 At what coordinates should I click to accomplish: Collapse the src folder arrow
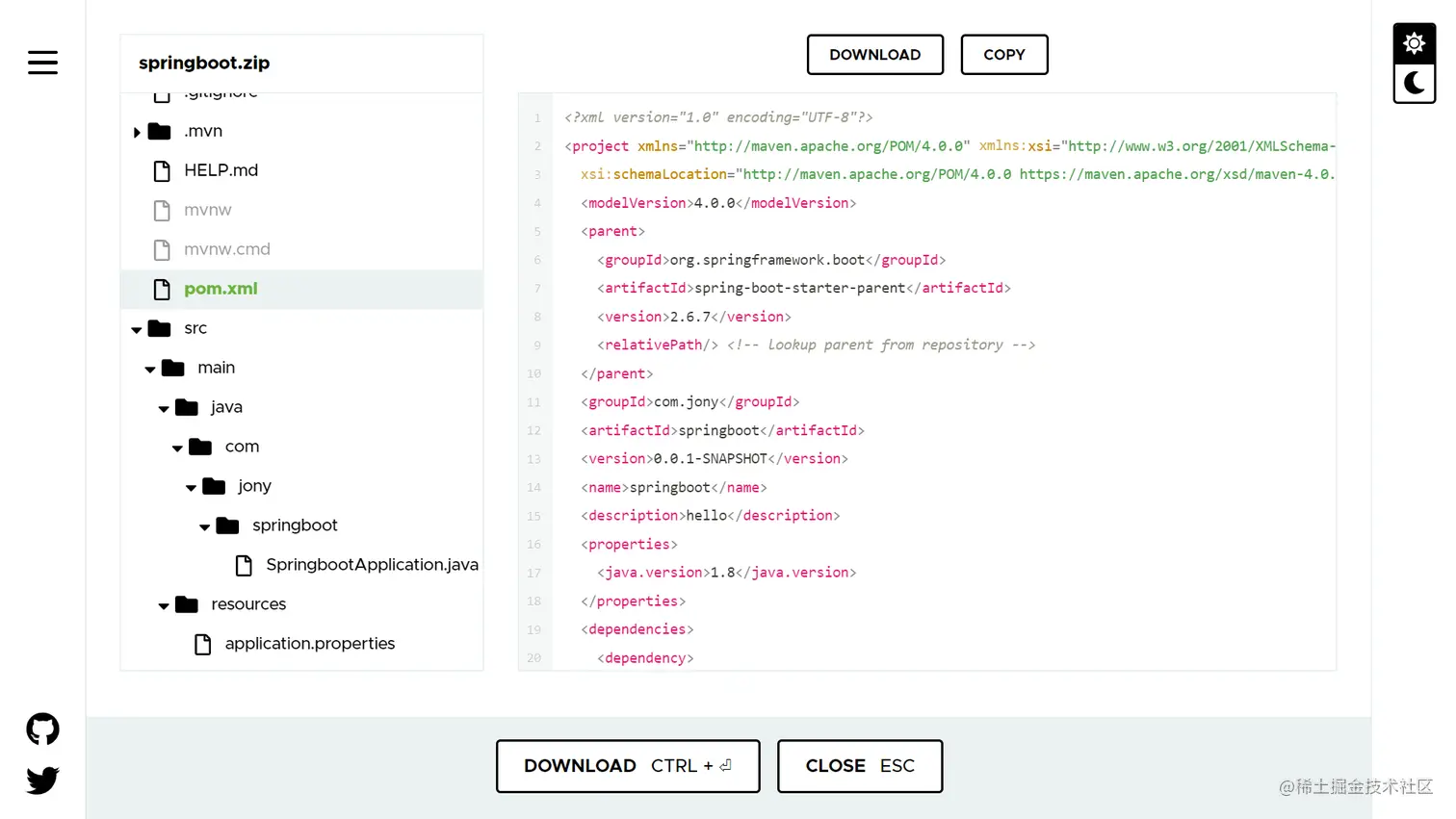tap(137, 330)
